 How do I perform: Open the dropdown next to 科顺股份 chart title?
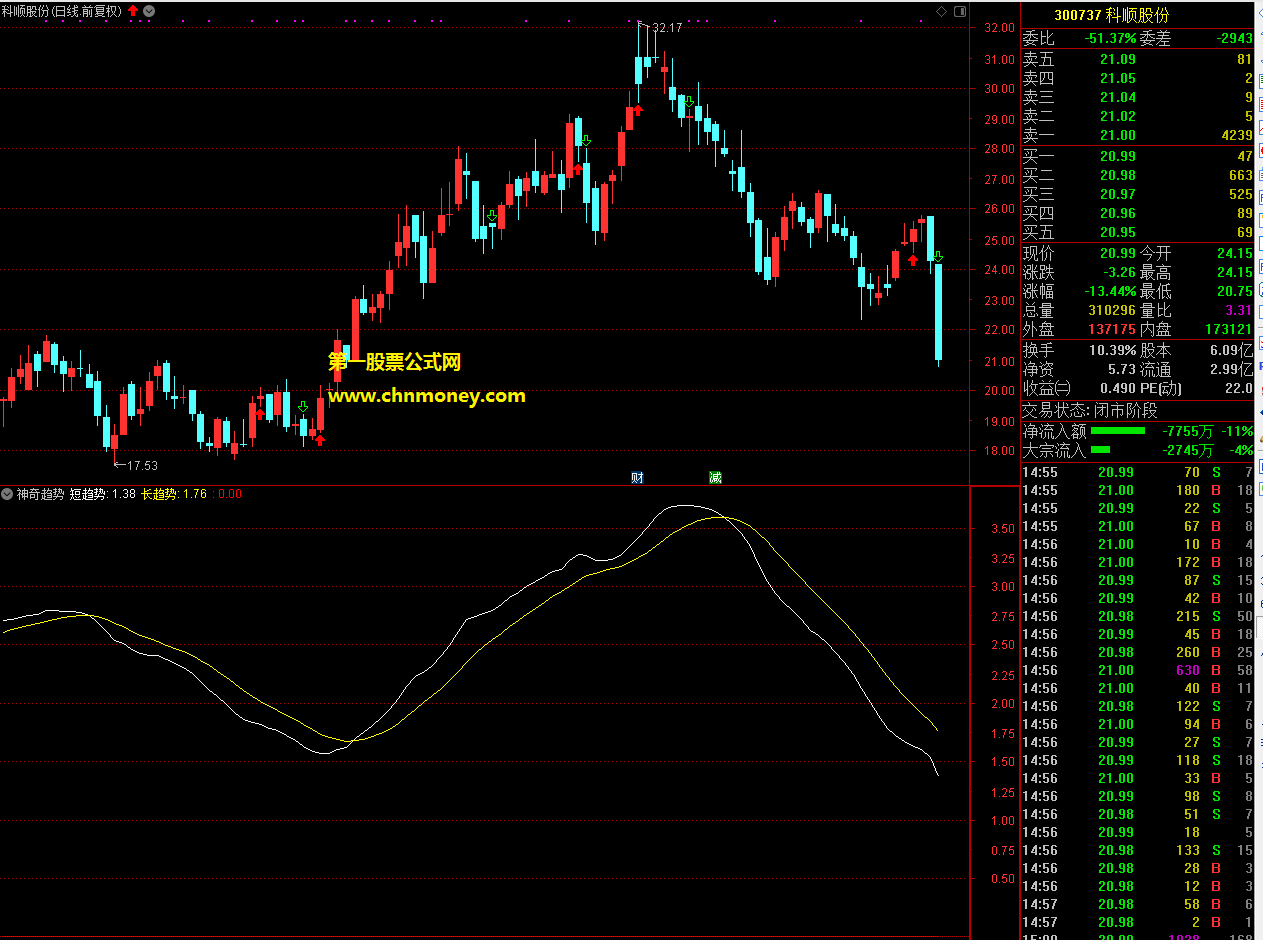coord(149,10)
